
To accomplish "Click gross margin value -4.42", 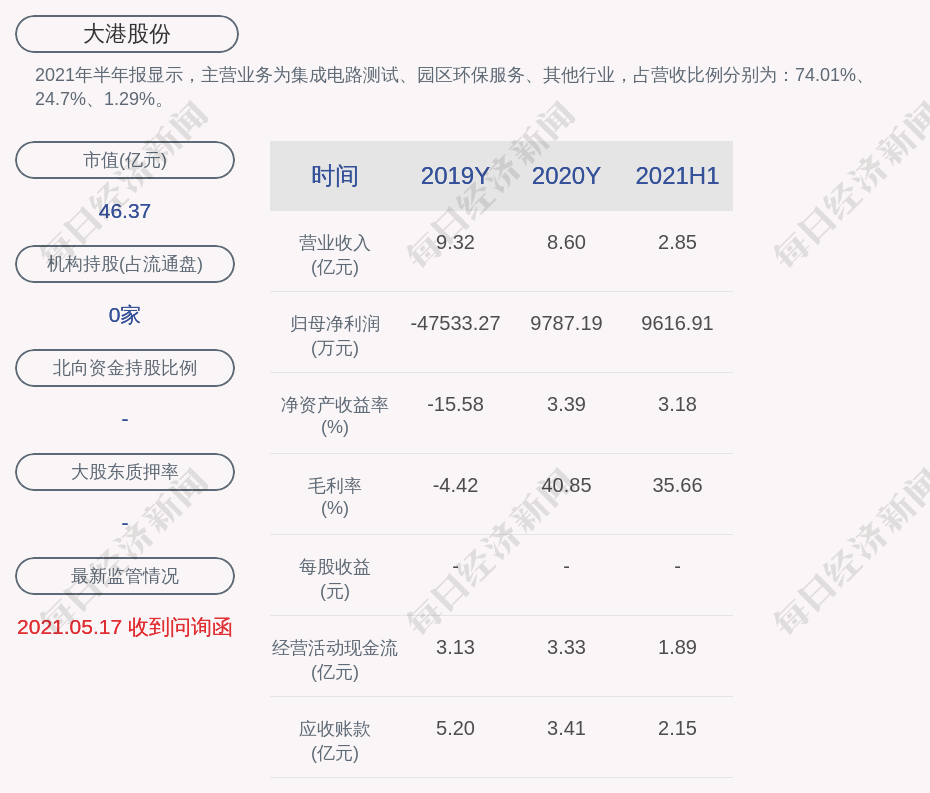I will (455, 486).
